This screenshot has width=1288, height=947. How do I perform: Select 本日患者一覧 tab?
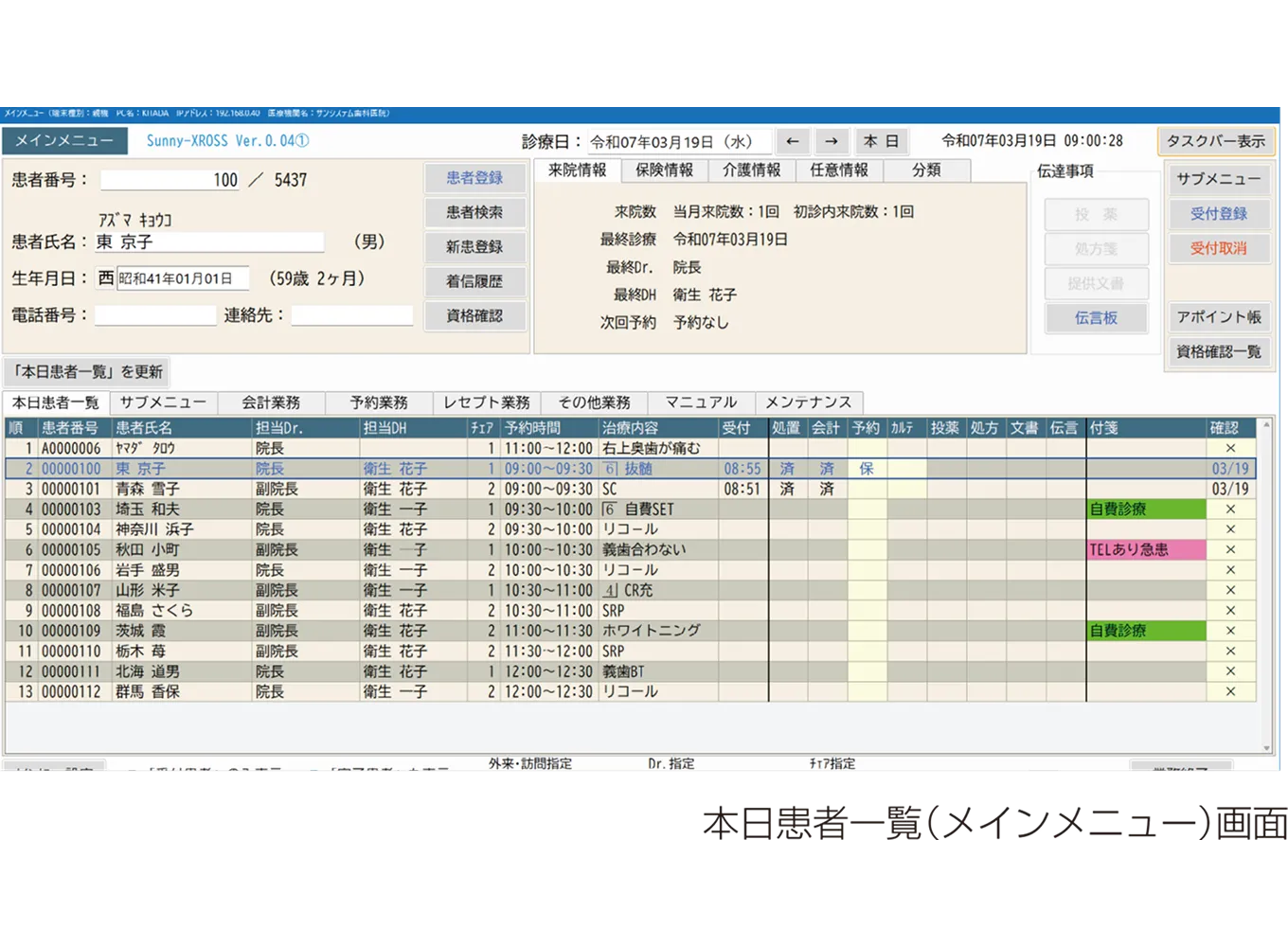pyautogui.click(x=56, y=402)
